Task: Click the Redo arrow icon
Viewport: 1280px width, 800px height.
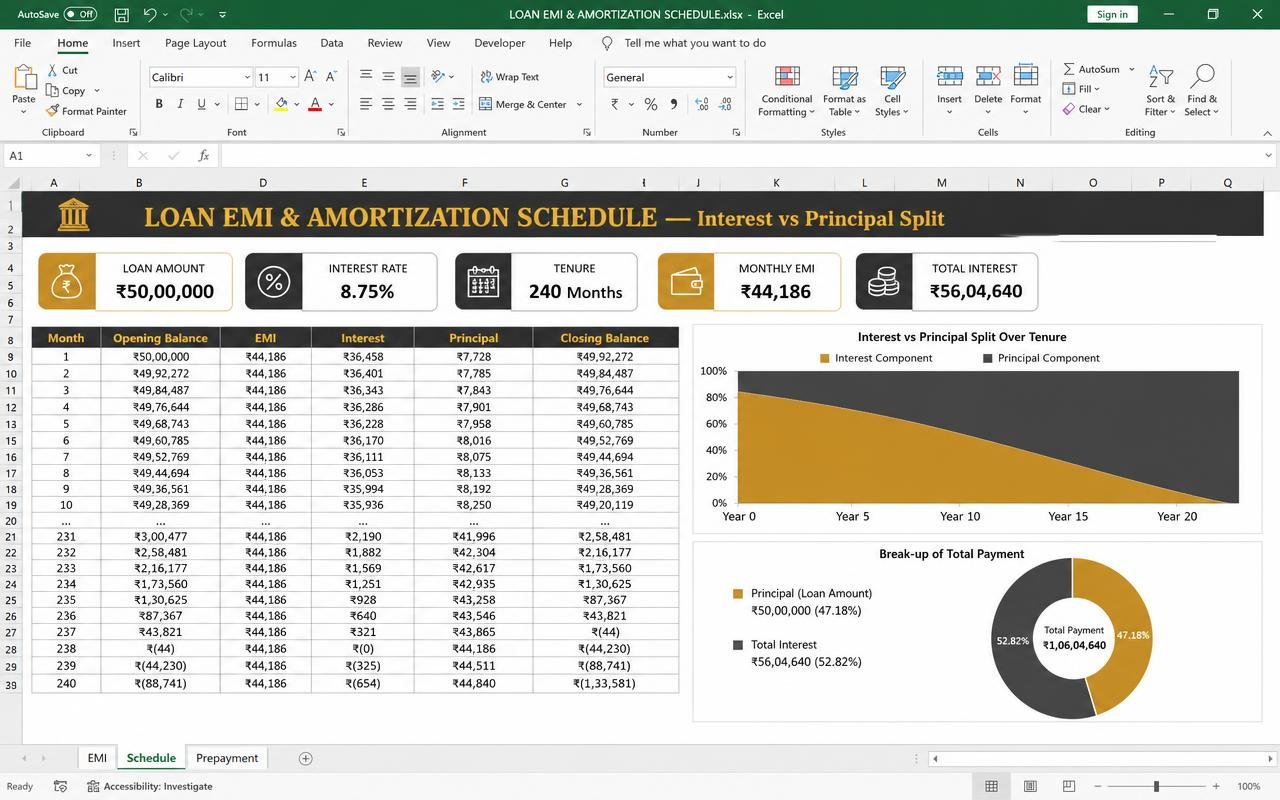Action: click(x=186, y=14)
